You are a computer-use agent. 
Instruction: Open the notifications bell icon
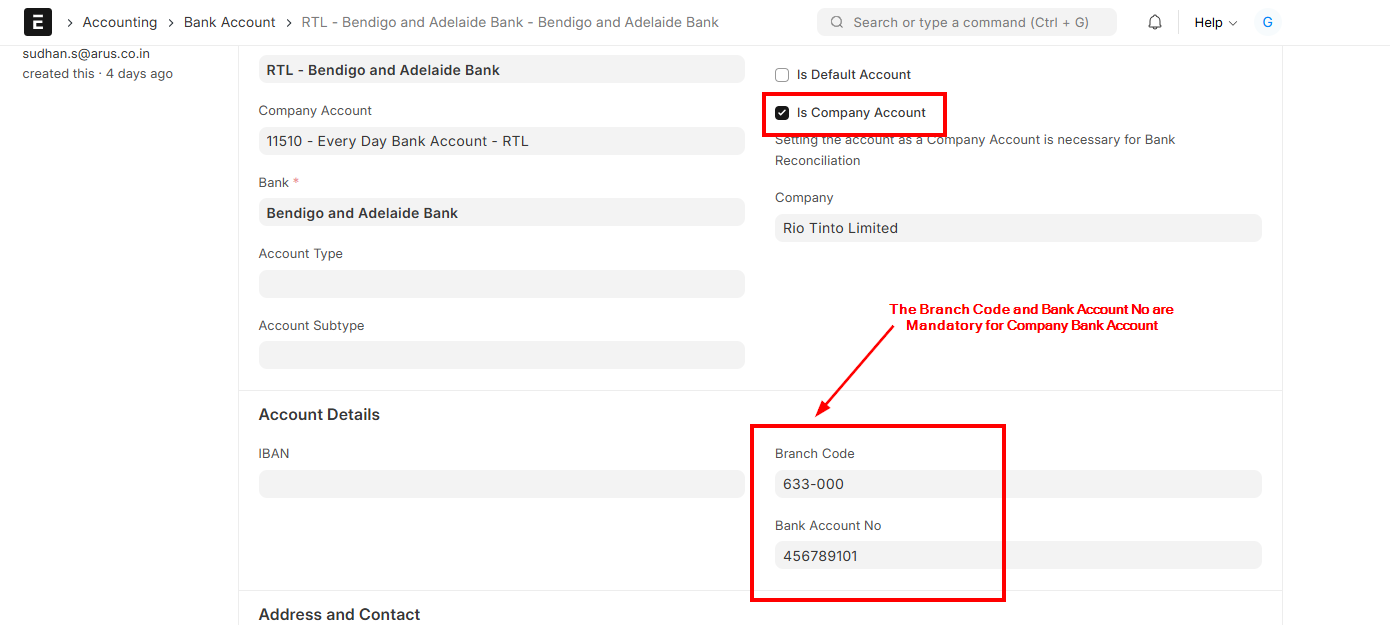point(1155,22)
